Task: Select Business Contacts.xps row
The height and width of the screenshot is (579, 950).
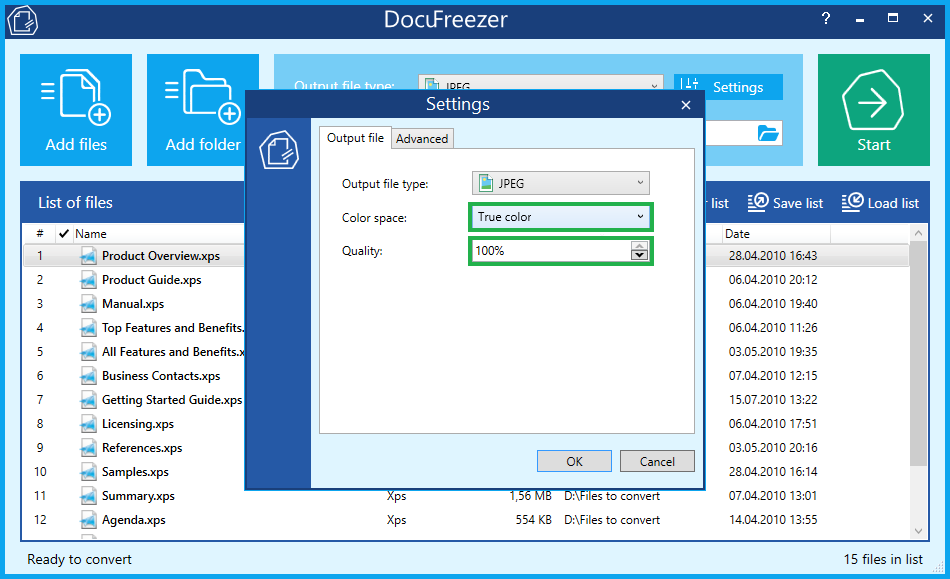Action: 161,376
